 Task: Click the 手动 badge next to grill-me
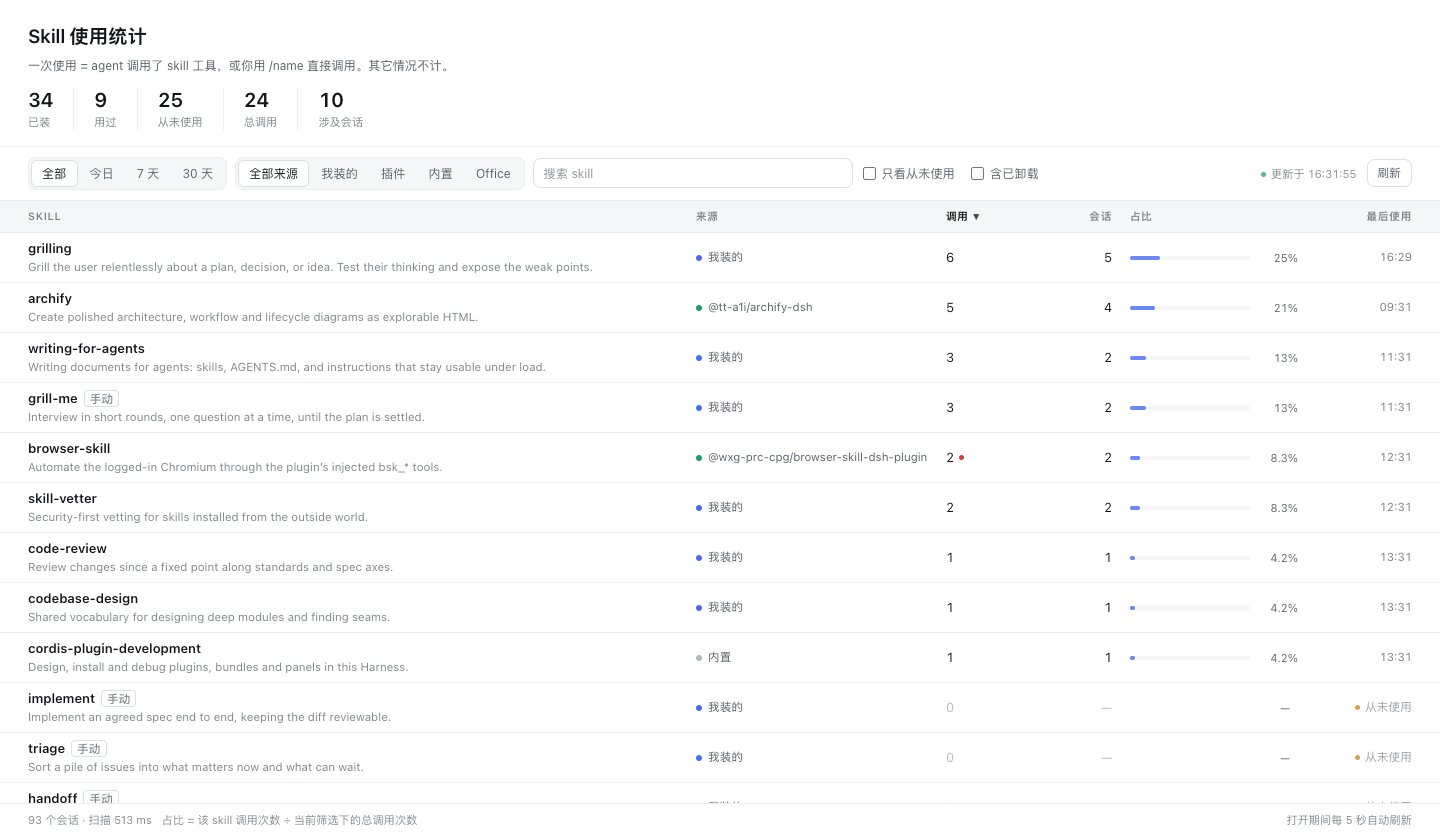click(101, 399)
